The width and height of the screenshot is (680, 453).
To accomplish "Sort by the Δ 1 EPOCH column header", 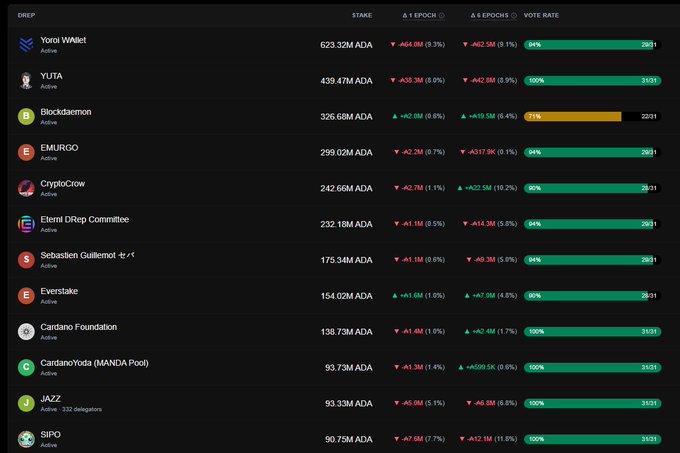I will click(x=419, y=15).
